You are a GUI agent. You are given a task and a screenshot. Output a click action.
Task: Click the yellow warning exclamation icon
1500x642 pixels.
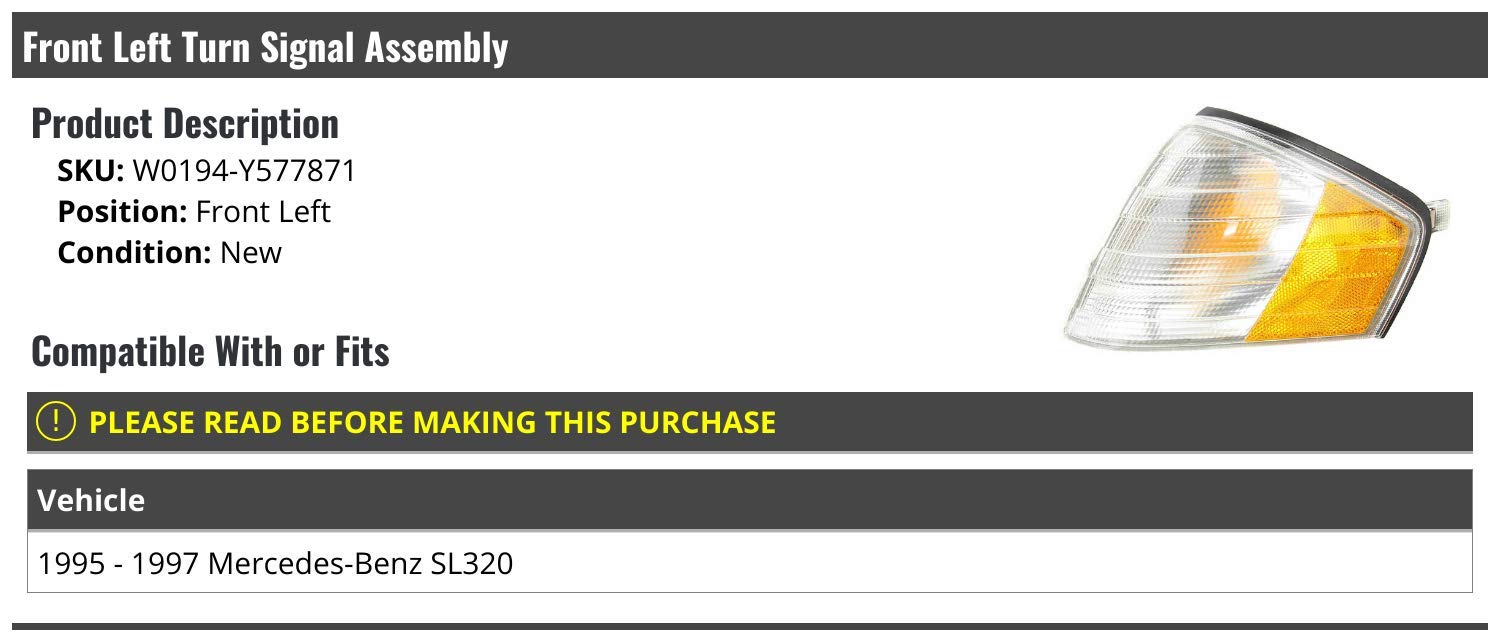pyautogui.click(x=56, y=421)
